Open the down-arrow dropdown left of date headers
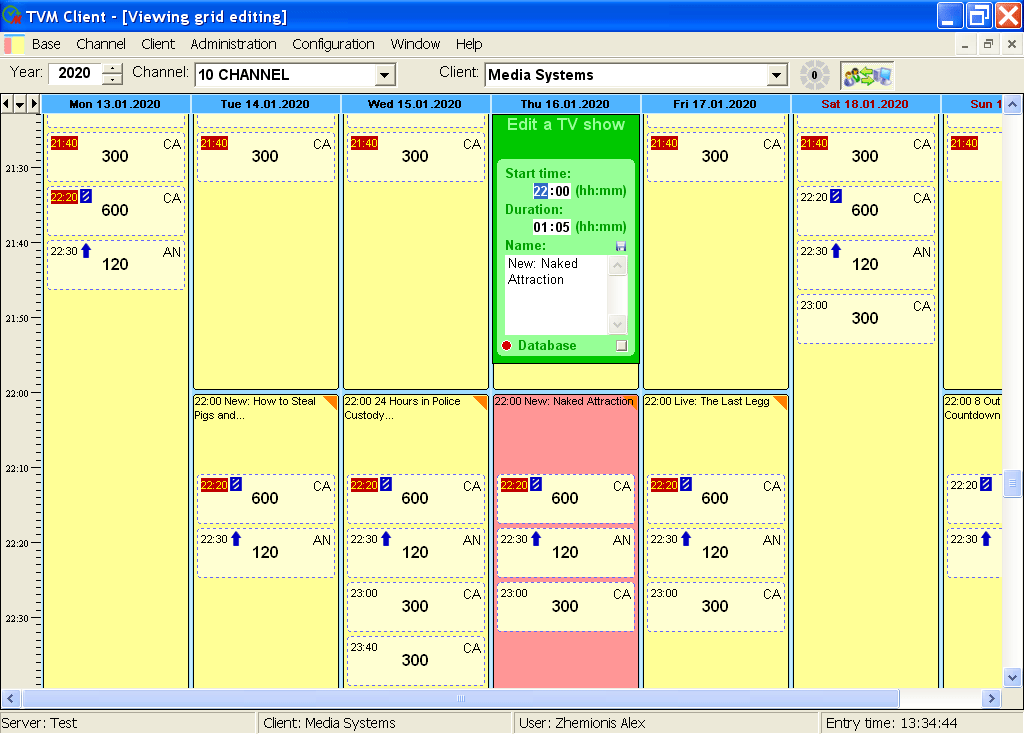Image resolution: width=1024 pixels, height=734 pixels. coord(20,104)
